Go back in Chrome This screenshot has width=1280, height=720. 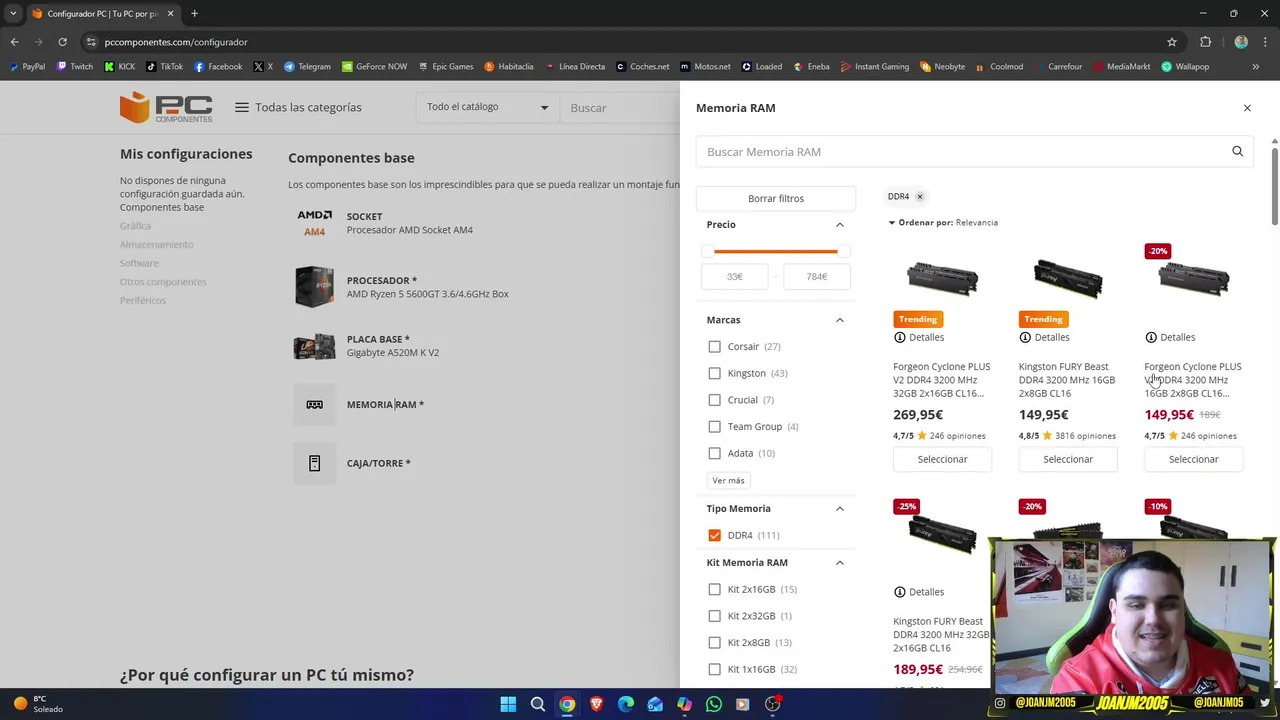coord(14,42)
